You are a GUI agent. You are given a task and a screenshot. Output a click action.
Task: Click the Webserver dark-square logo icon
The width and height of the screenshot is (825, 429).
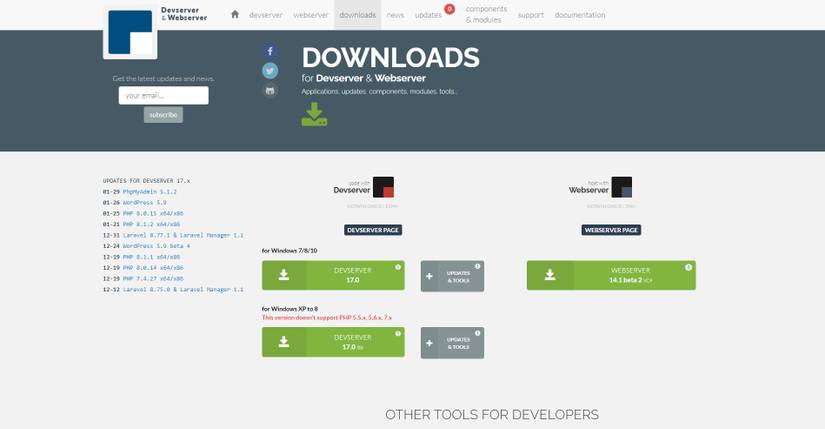[x=621, y=187]
